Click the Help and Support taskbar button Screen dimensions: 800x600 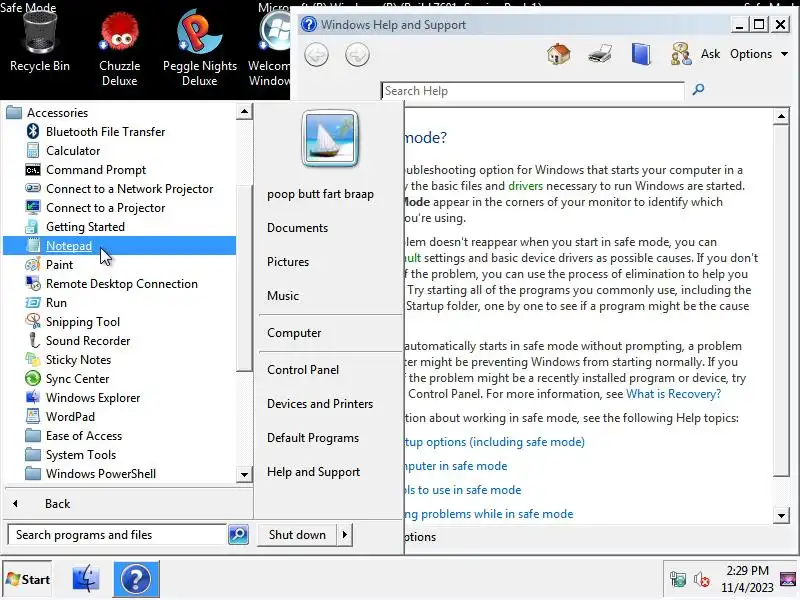tap(136, 579)
